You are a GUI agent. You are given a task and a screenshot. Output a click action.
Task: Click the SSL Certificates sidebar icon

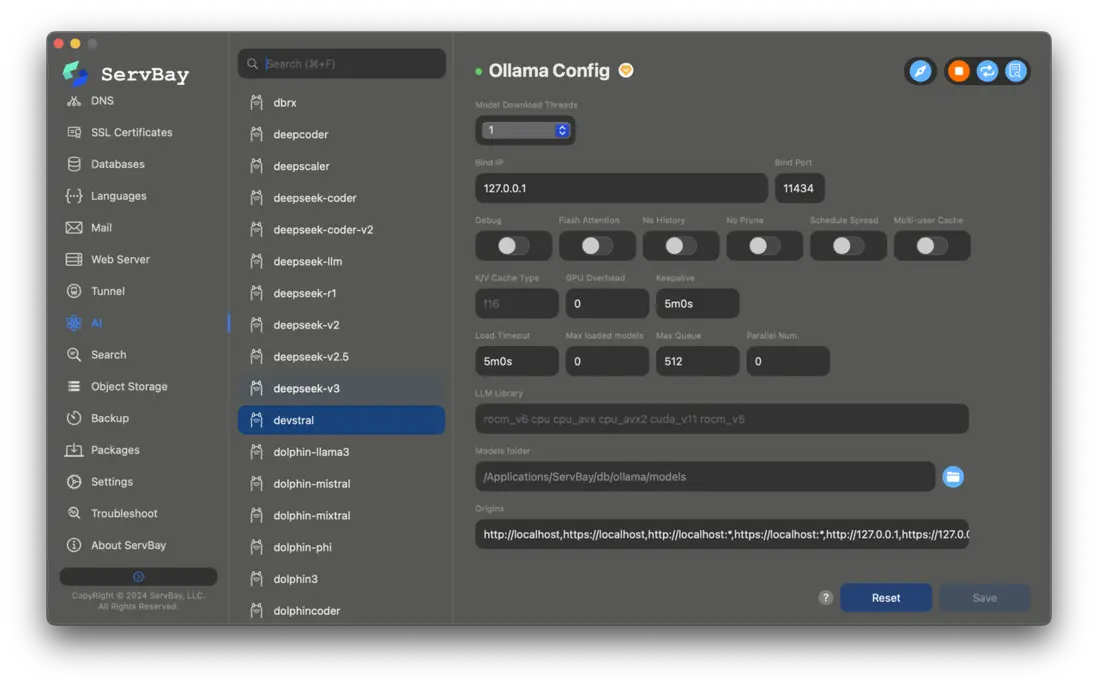(74, 132)
